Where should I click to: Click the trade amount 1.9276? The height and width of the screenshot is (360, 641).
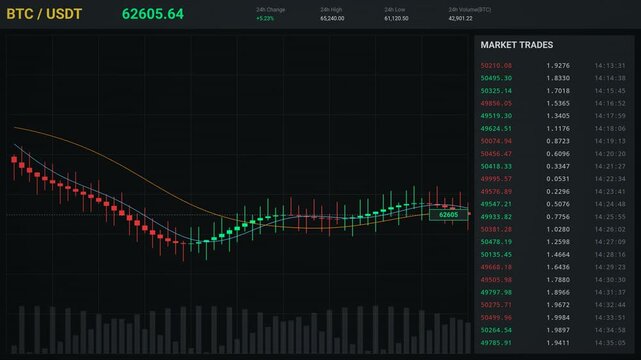(x=558, y=65)
